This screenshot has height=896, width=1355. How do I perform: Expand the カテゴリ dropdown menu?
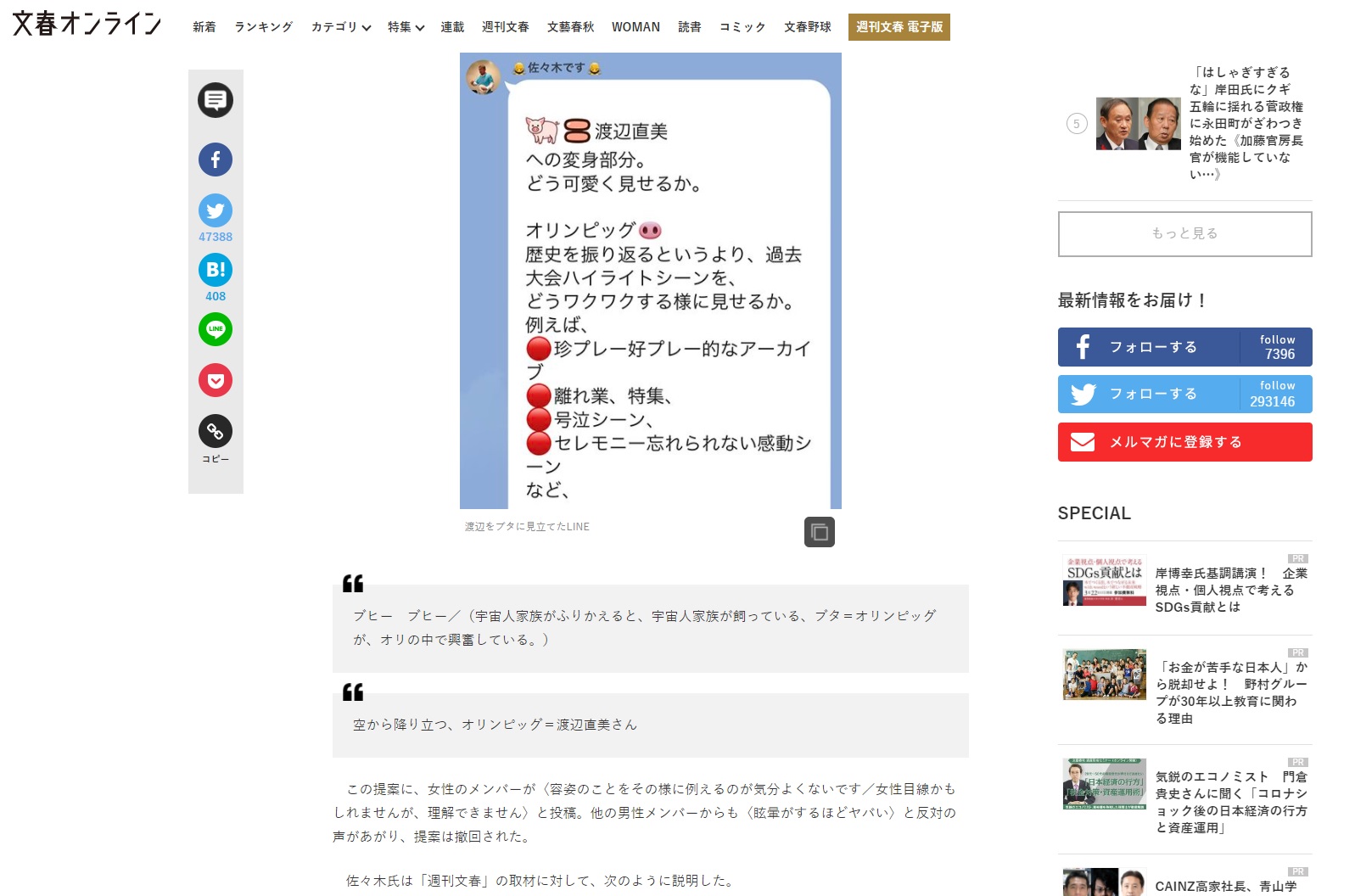tap(341, 27)
